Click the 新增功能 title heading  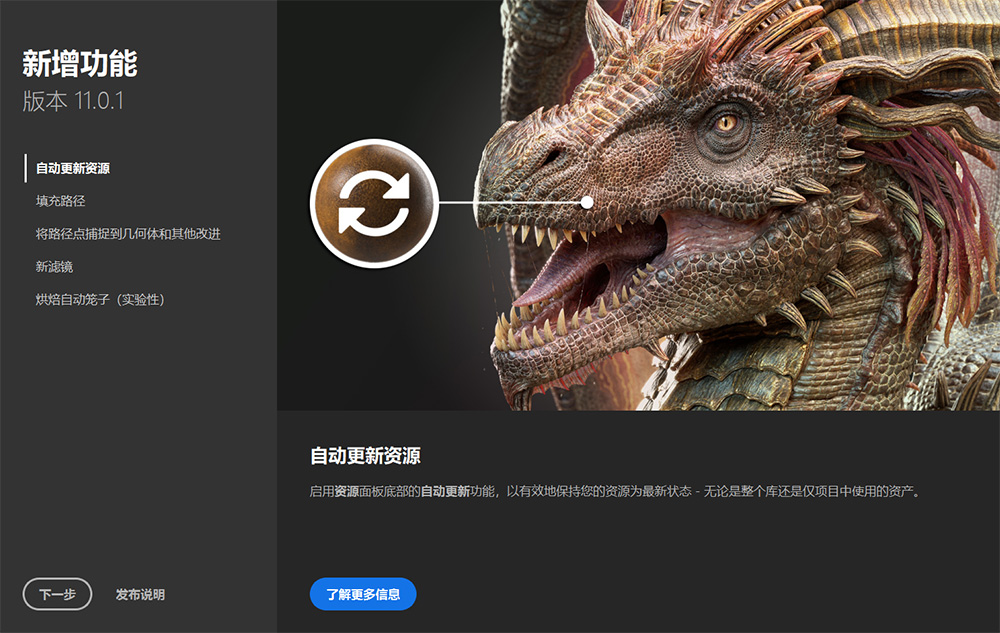click(x=80, y=64)
